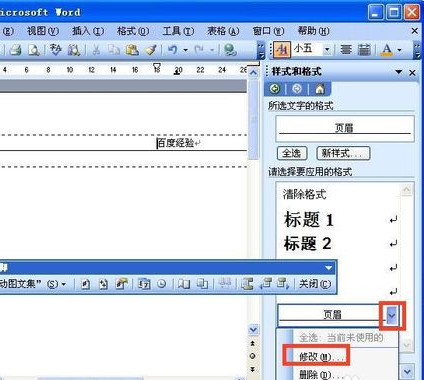This screenshot has height=380, width=424.
Task: Click document scrollbar down arrow
Action: click(253, 330)
